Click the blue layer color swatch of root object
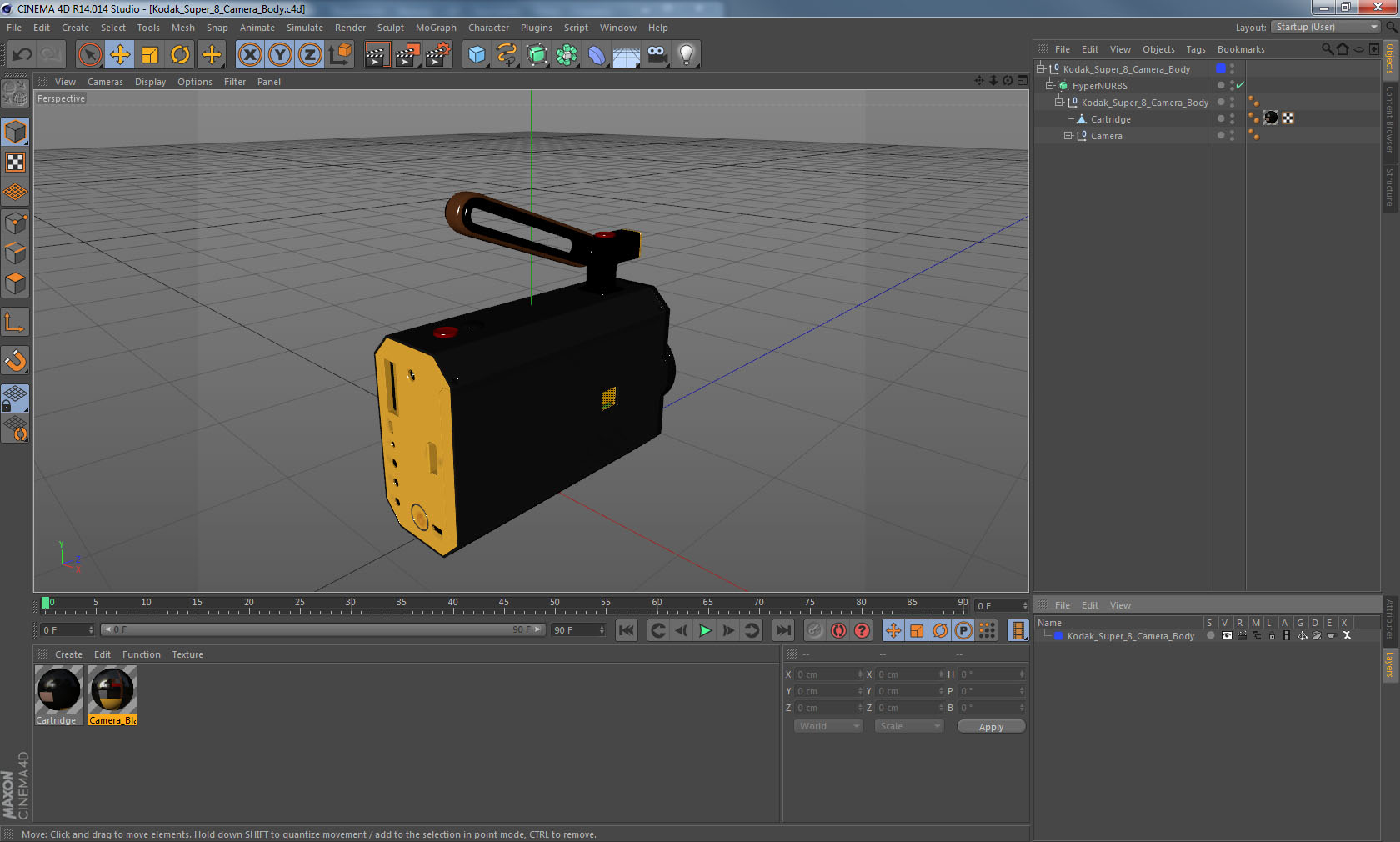The width and height of the screenshot is (1400, 842). (1221, 68)
